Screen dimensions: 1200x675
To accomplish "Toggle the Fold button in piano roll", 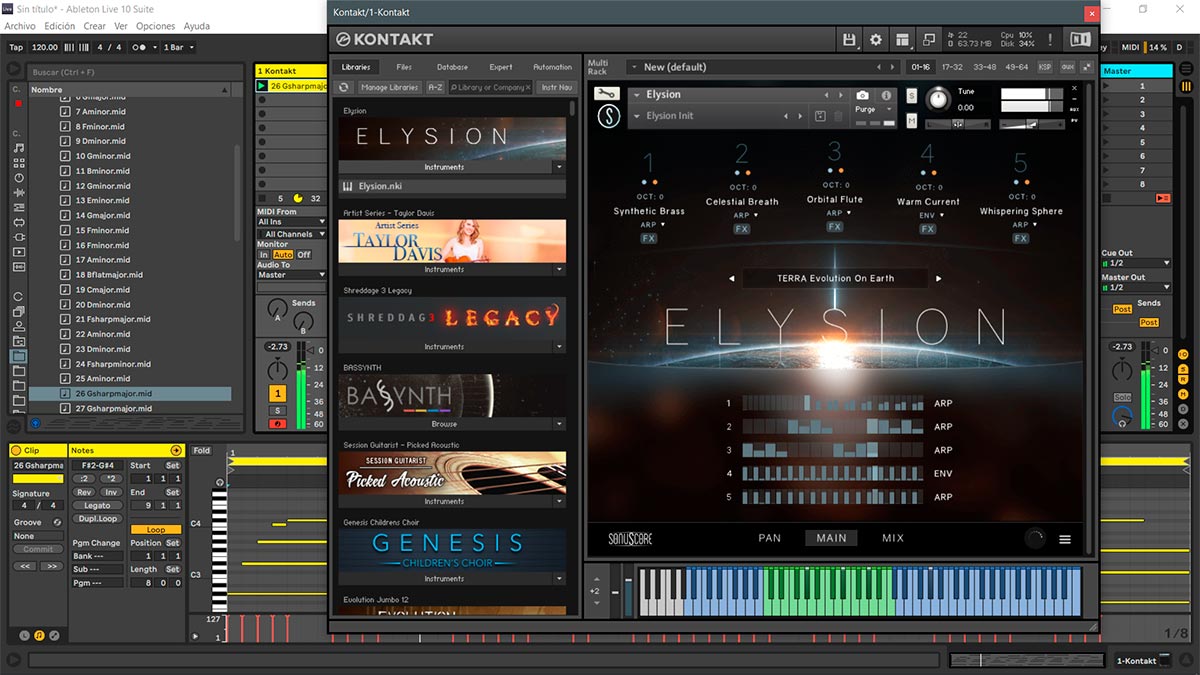I will pos(202,451).
